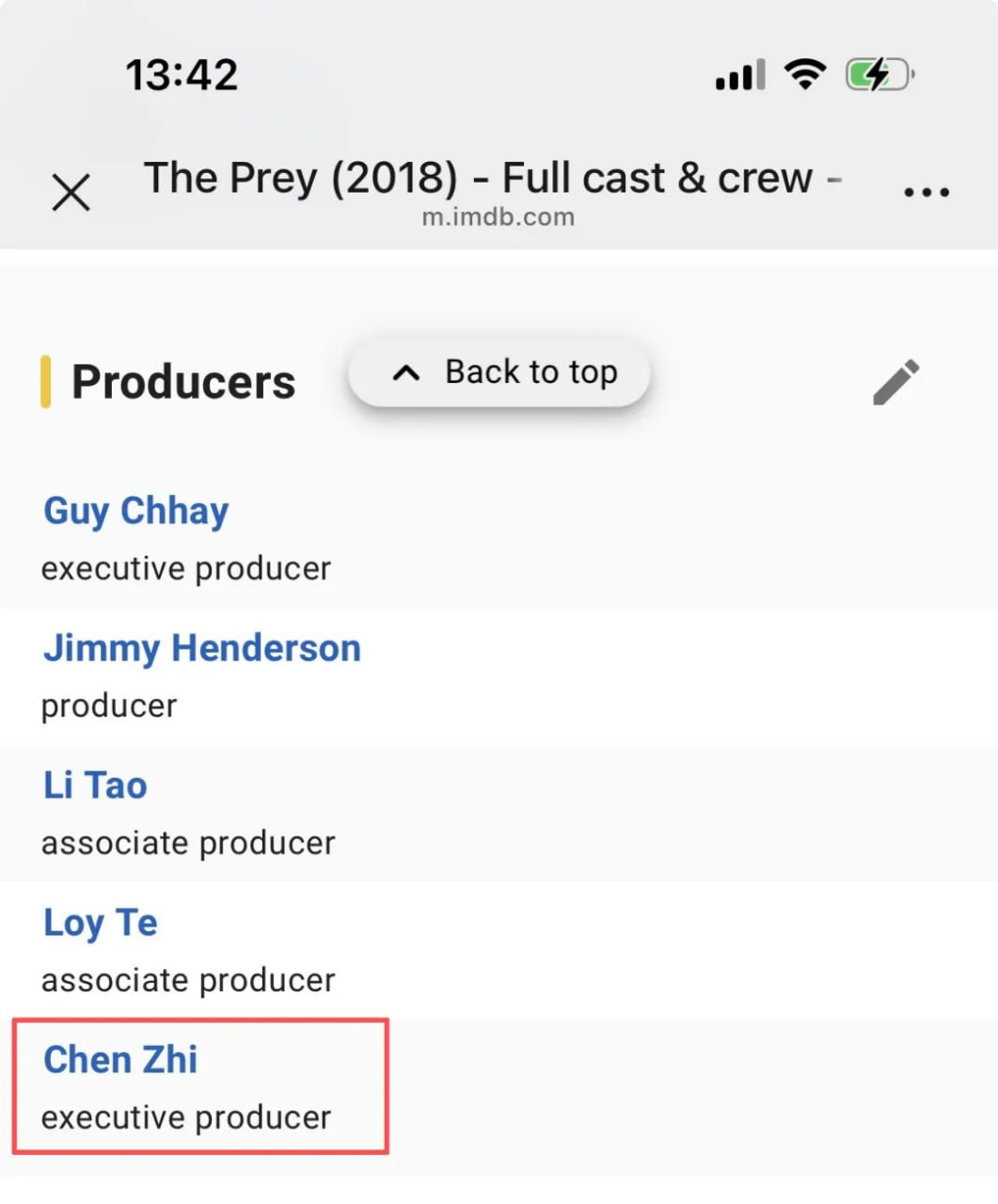Close the in-app browser with X icon

click(71, 192)
